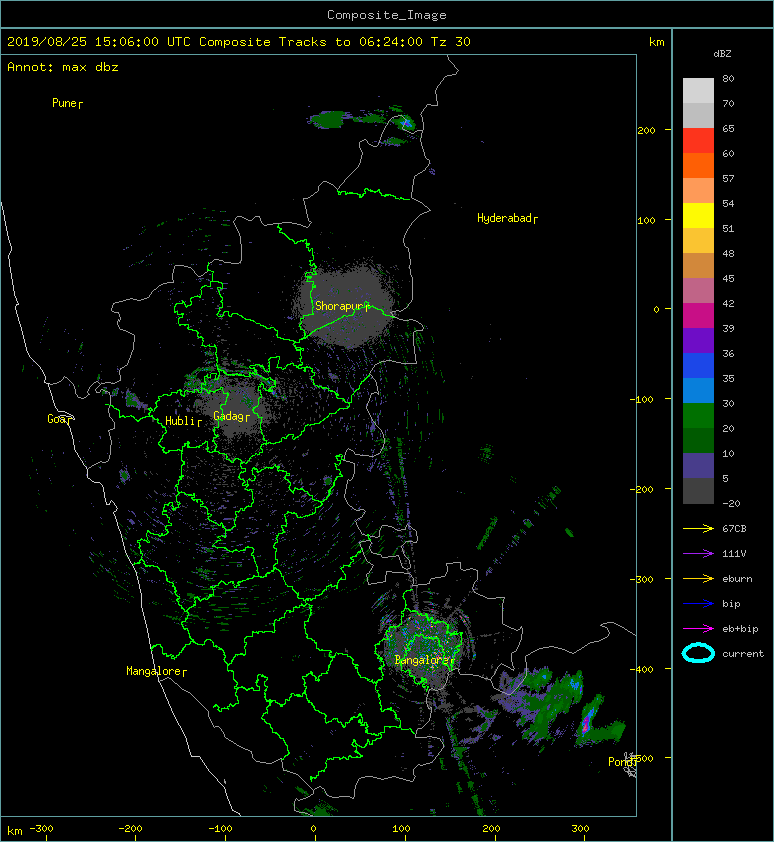Click the Composite_Image title text

click(x=387, y=15)
